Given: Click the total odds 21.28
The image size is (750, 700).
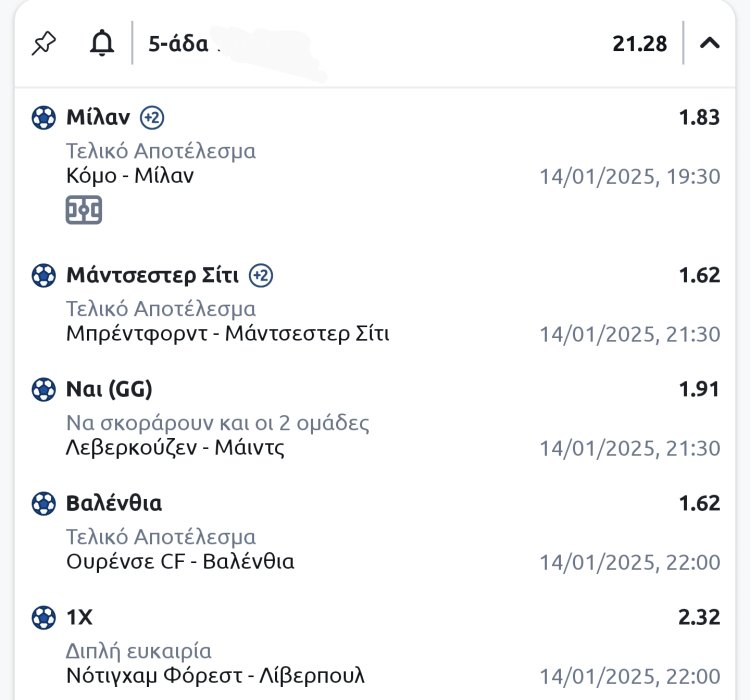Looking at the screenshot, I should pyautogui.click(x=639, y=43).
